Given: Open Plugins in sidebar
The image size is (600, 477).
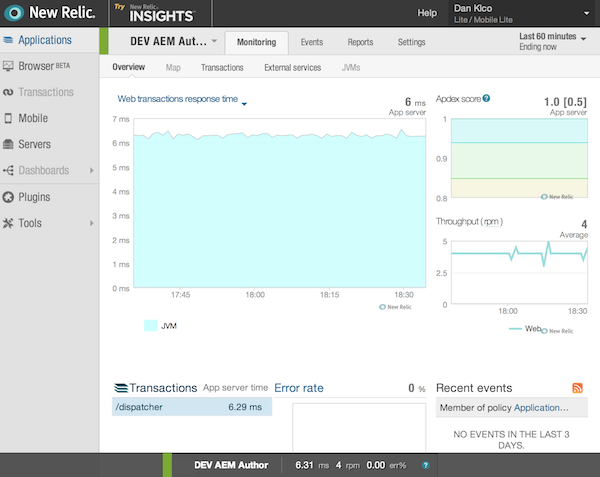Looking at the screenshot, I should (x=34, y=197).
